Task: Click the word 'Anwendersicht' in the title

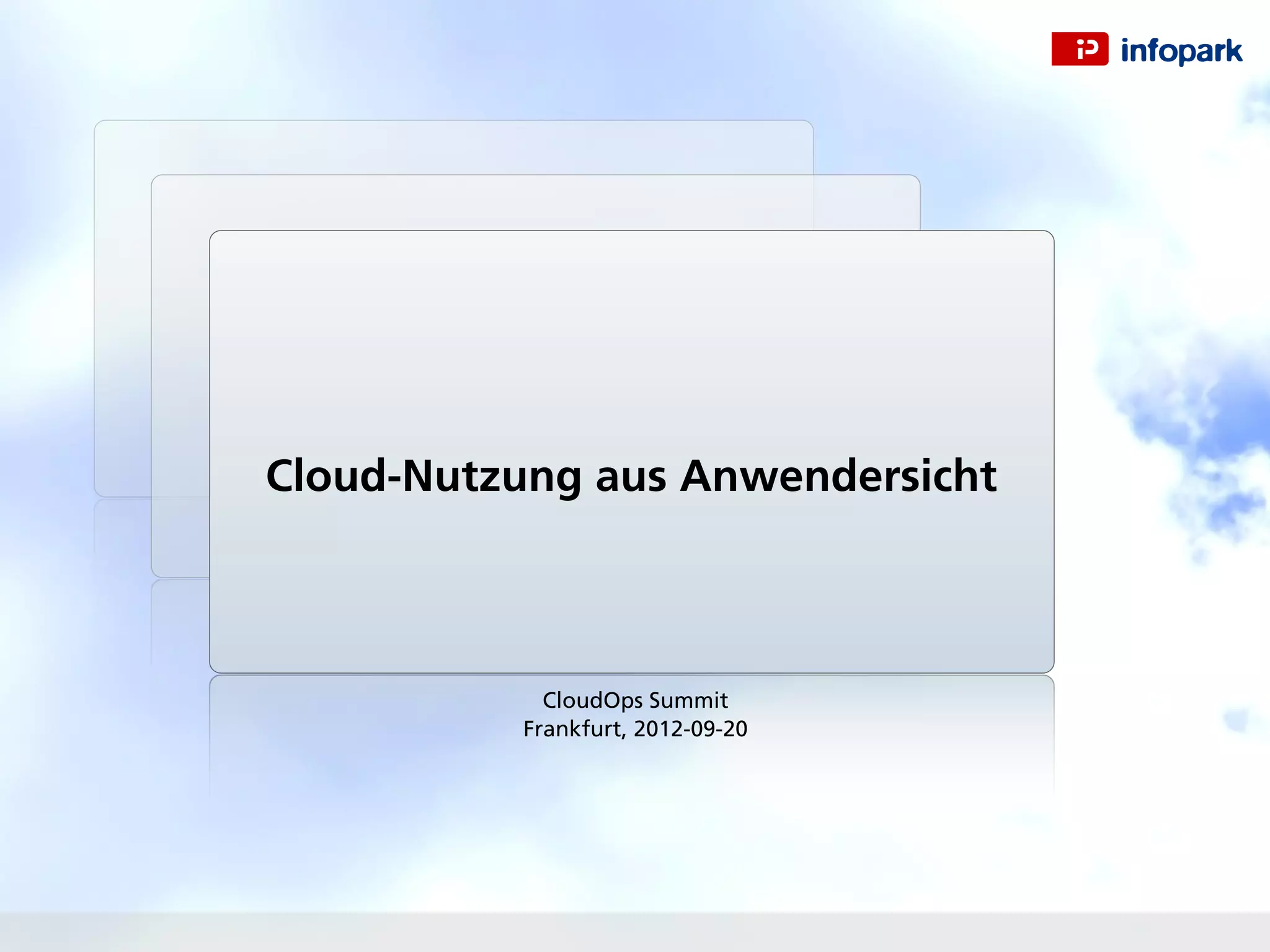Action: tap(838, 476)
